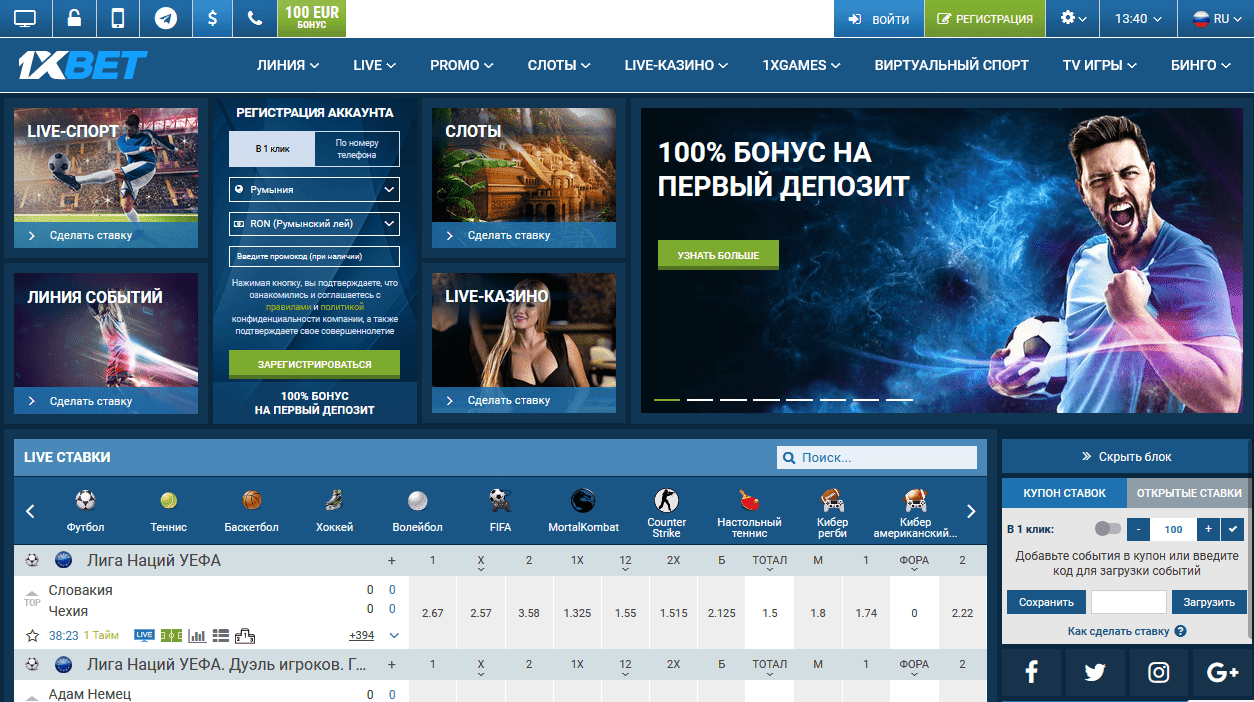Open +394 more markets link
Screen dimensions: 1254x702
click(x=361, y=635)
